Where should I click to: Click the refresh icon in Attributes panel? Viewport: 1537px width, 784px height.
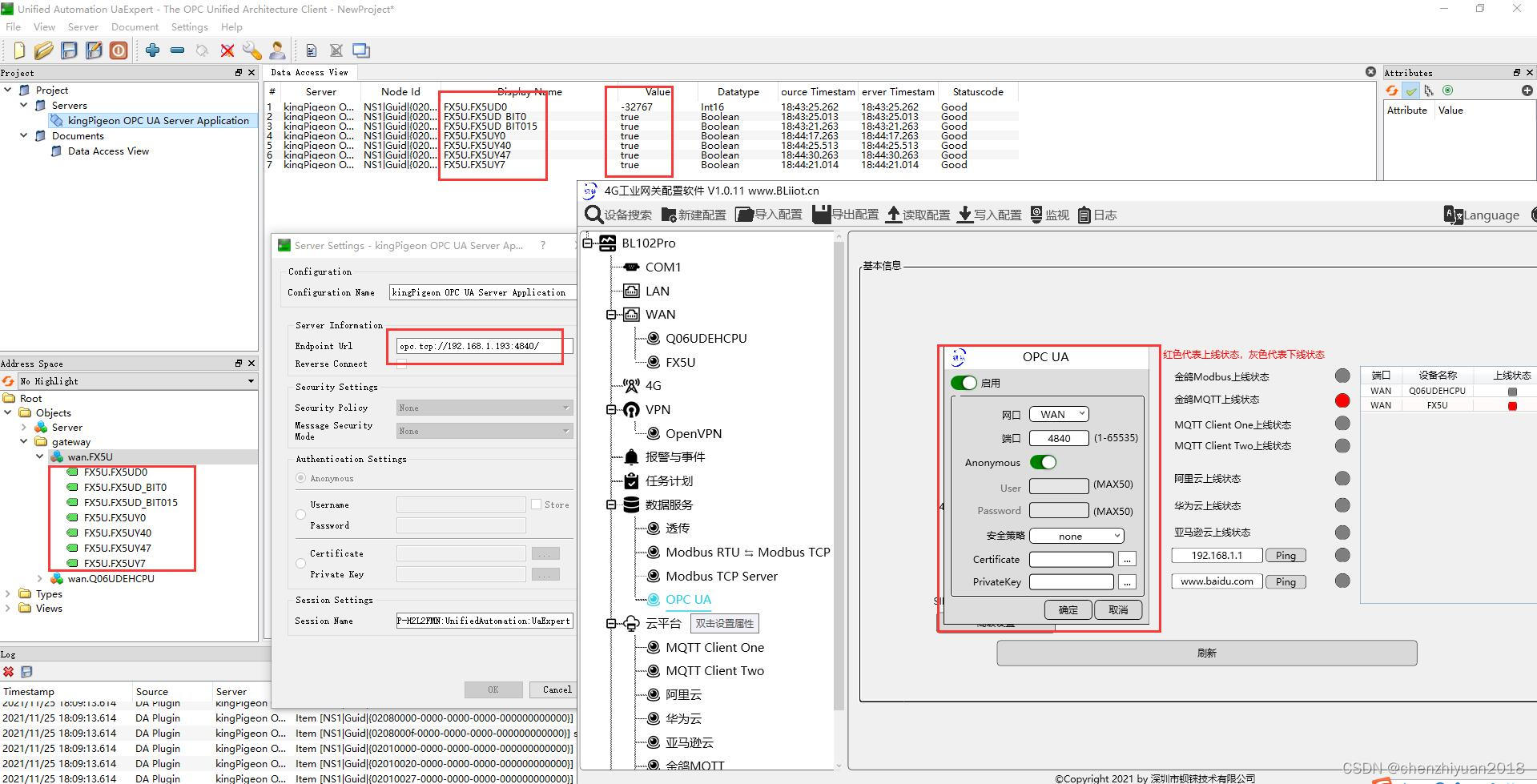point(1392,90)
